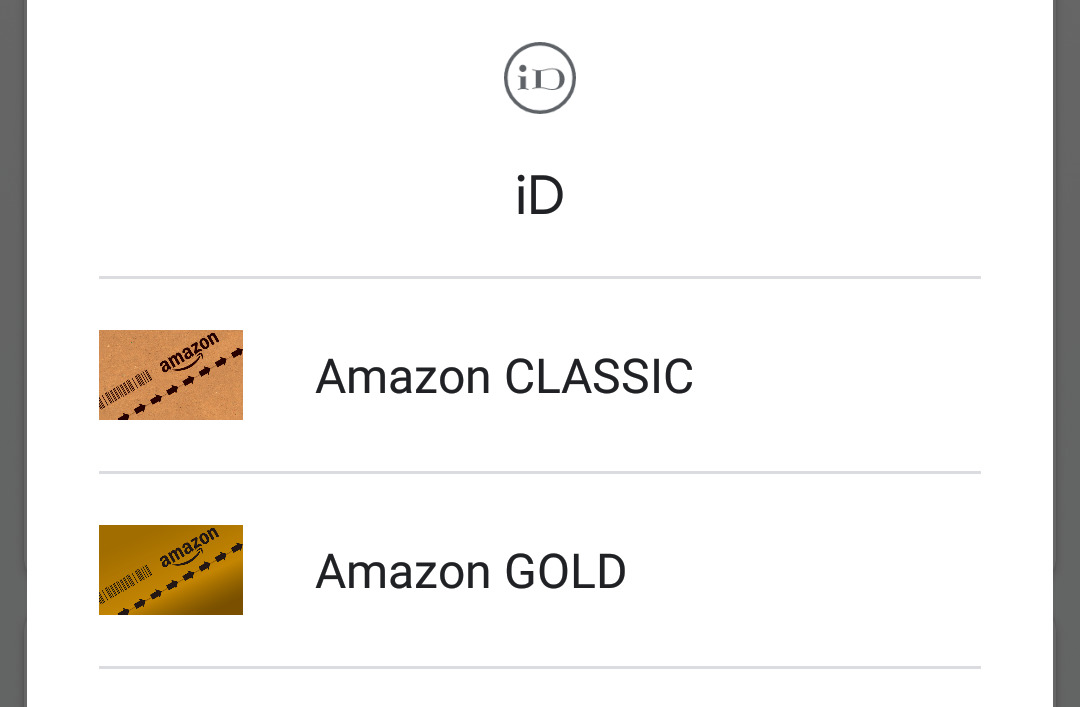Click the word Amazon in the CLASSIC row
The image size is (1080, 707).
click(x=403, y=377)
